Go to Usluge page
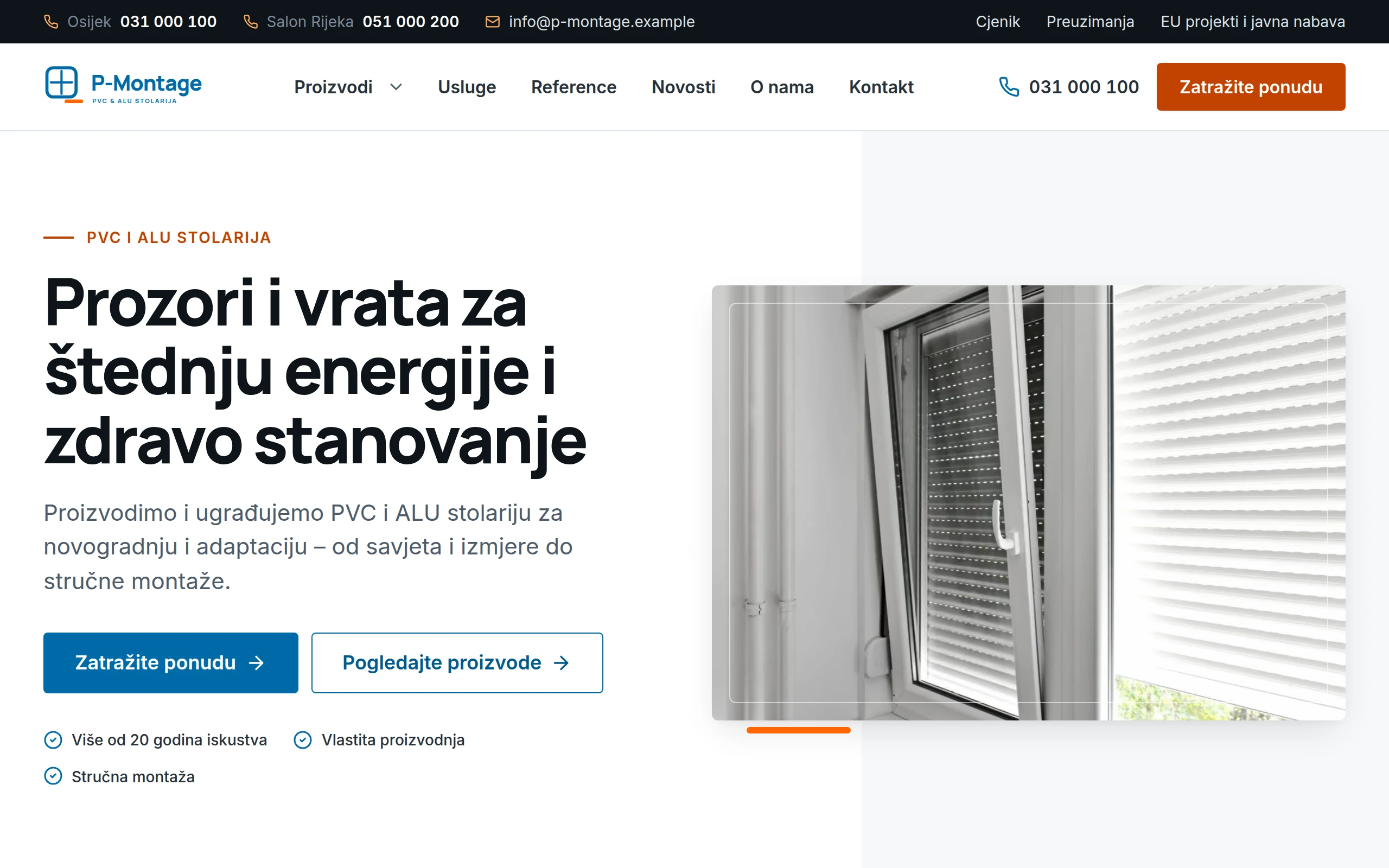Viewport: 1389px width, 868px height. [x=467, y=87]
